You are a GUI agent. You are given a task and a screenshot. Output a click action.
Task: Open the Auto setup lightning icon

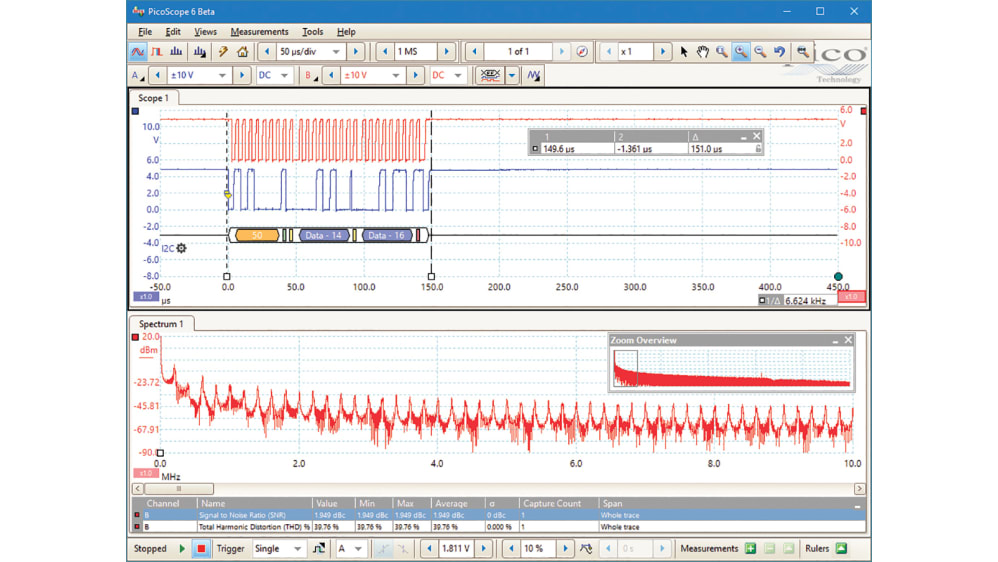(223, 52)
